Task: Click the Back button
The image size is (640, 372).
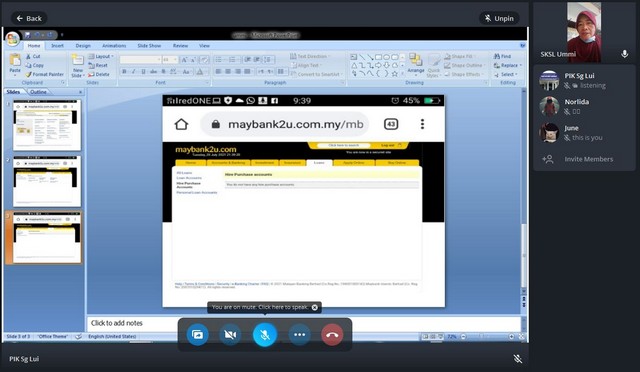Action: 29,18
